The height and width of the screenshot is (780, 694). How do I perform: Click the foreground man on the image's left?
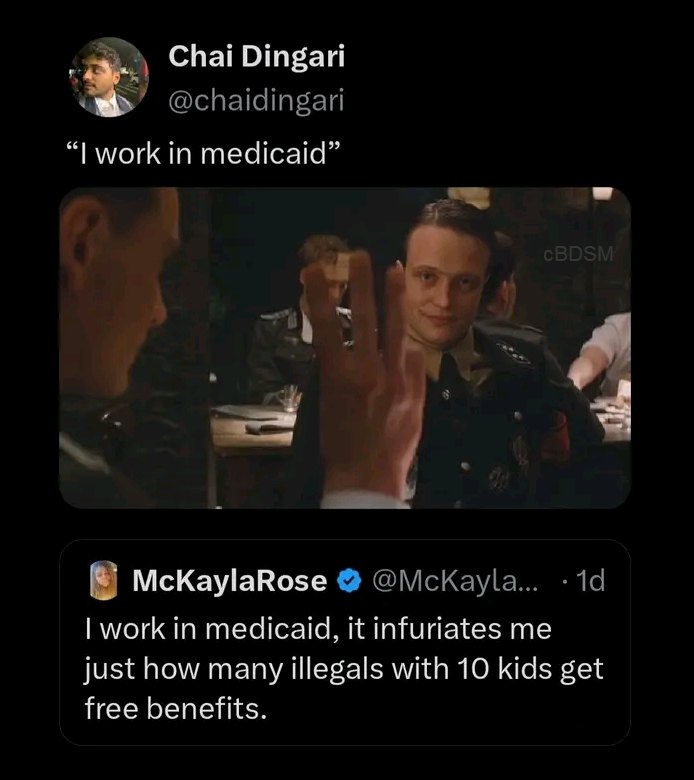coord(120,330)
